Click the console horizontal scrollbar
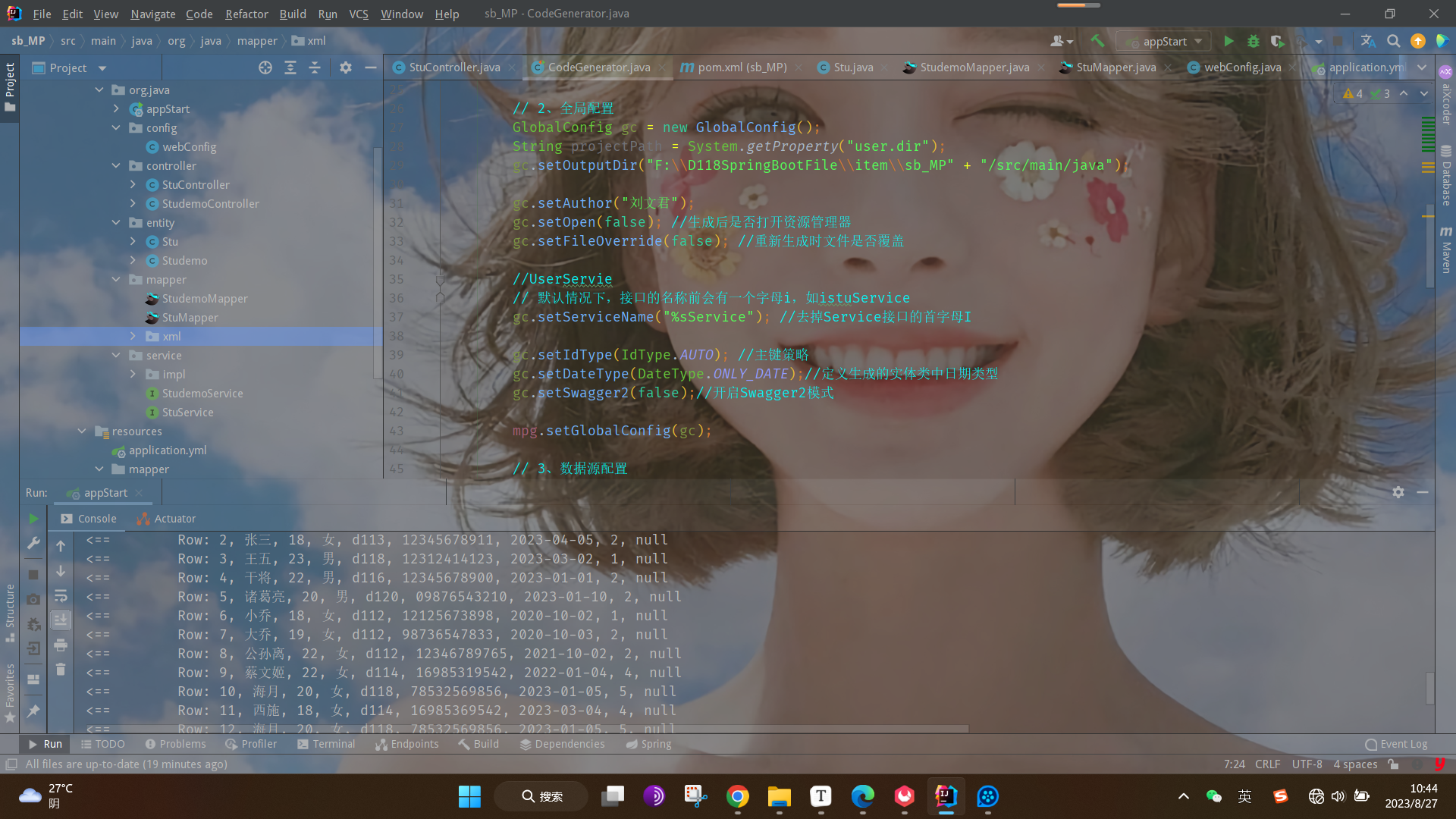This screenshot has width=1456, height=819. click(x=523, y=729)
